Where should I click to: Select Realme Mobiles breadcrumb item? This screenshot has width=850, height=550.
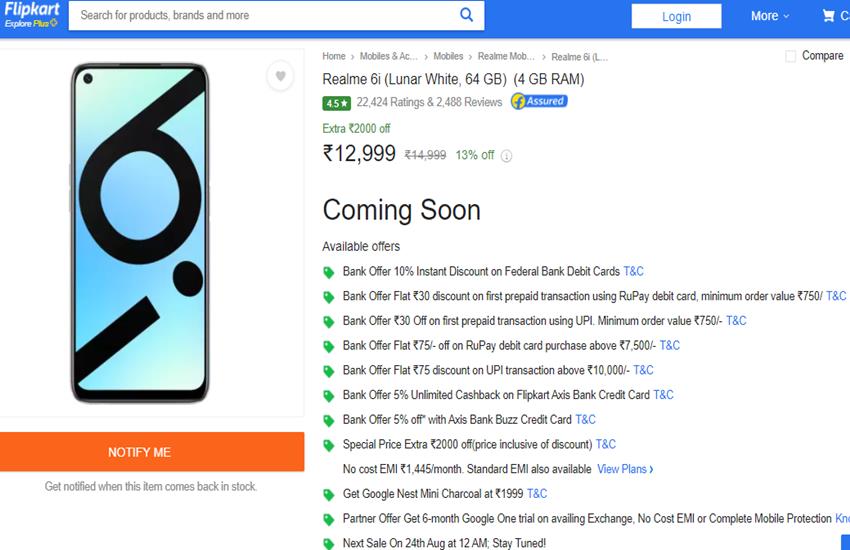coord(506,57)
